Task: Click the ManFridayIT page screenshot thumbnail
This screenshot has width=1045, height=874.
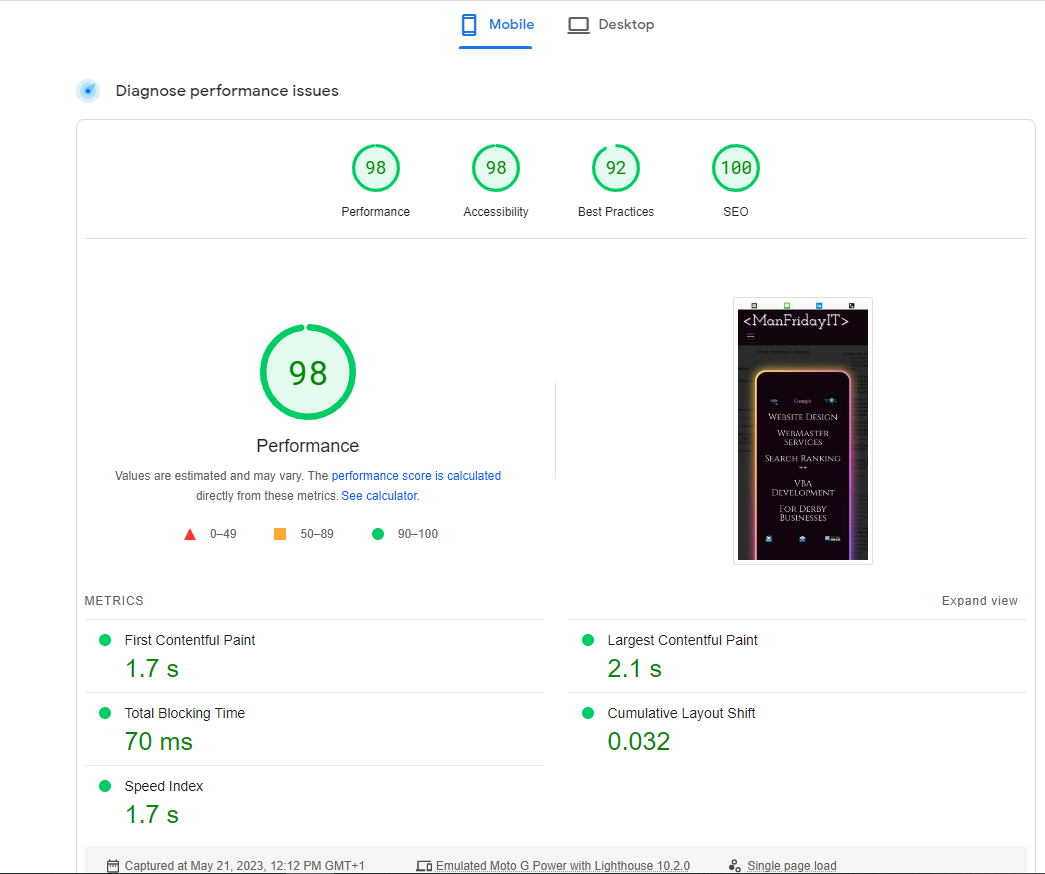Action: coord(803,431)
